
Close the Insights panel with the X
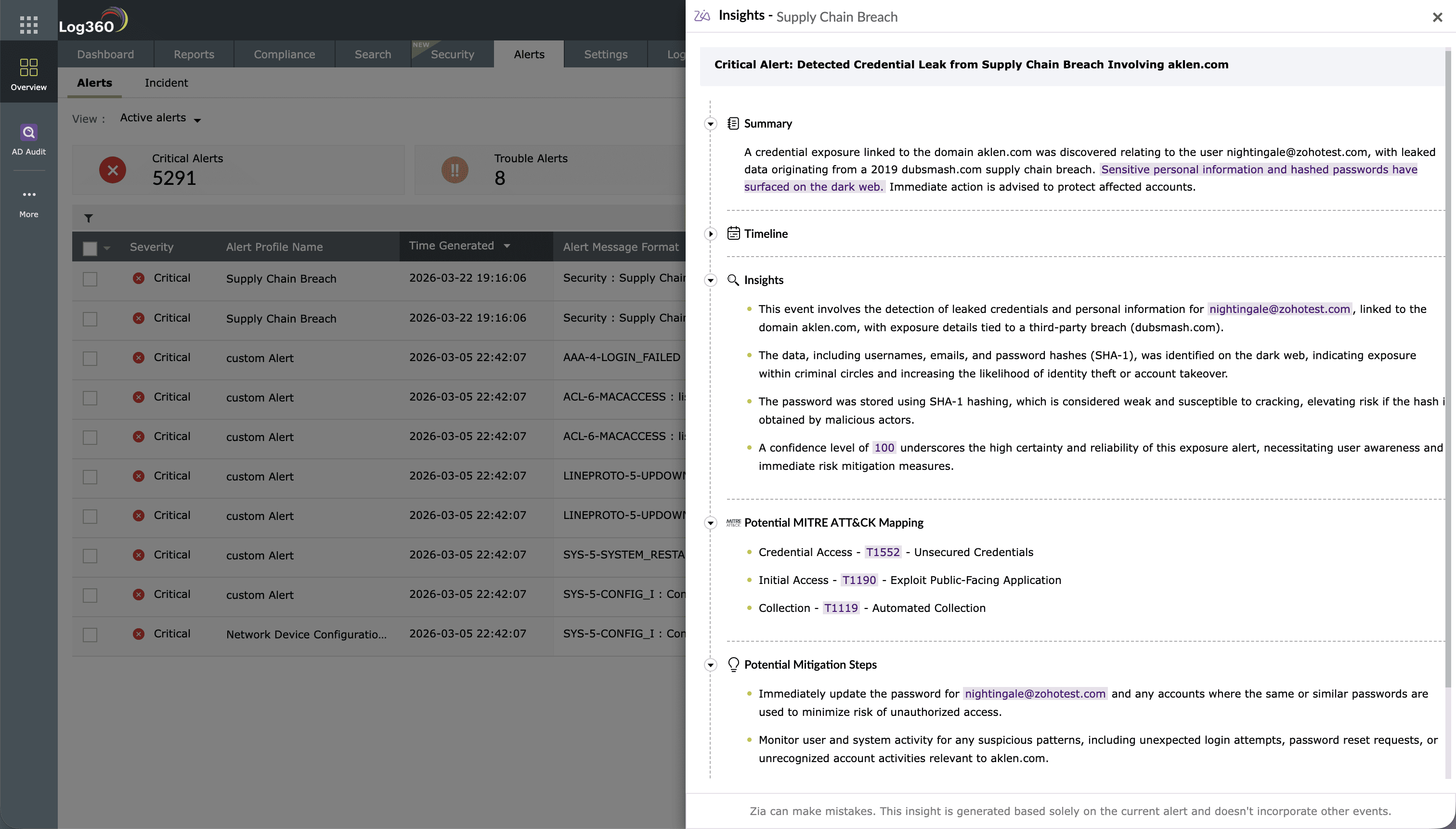tap(1437, 17)
